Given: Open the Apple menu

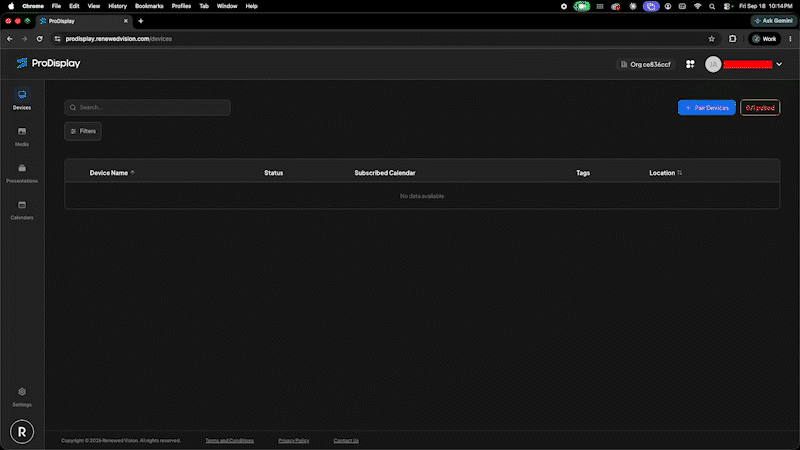Looking at the screenshot, I should (11, 6).
